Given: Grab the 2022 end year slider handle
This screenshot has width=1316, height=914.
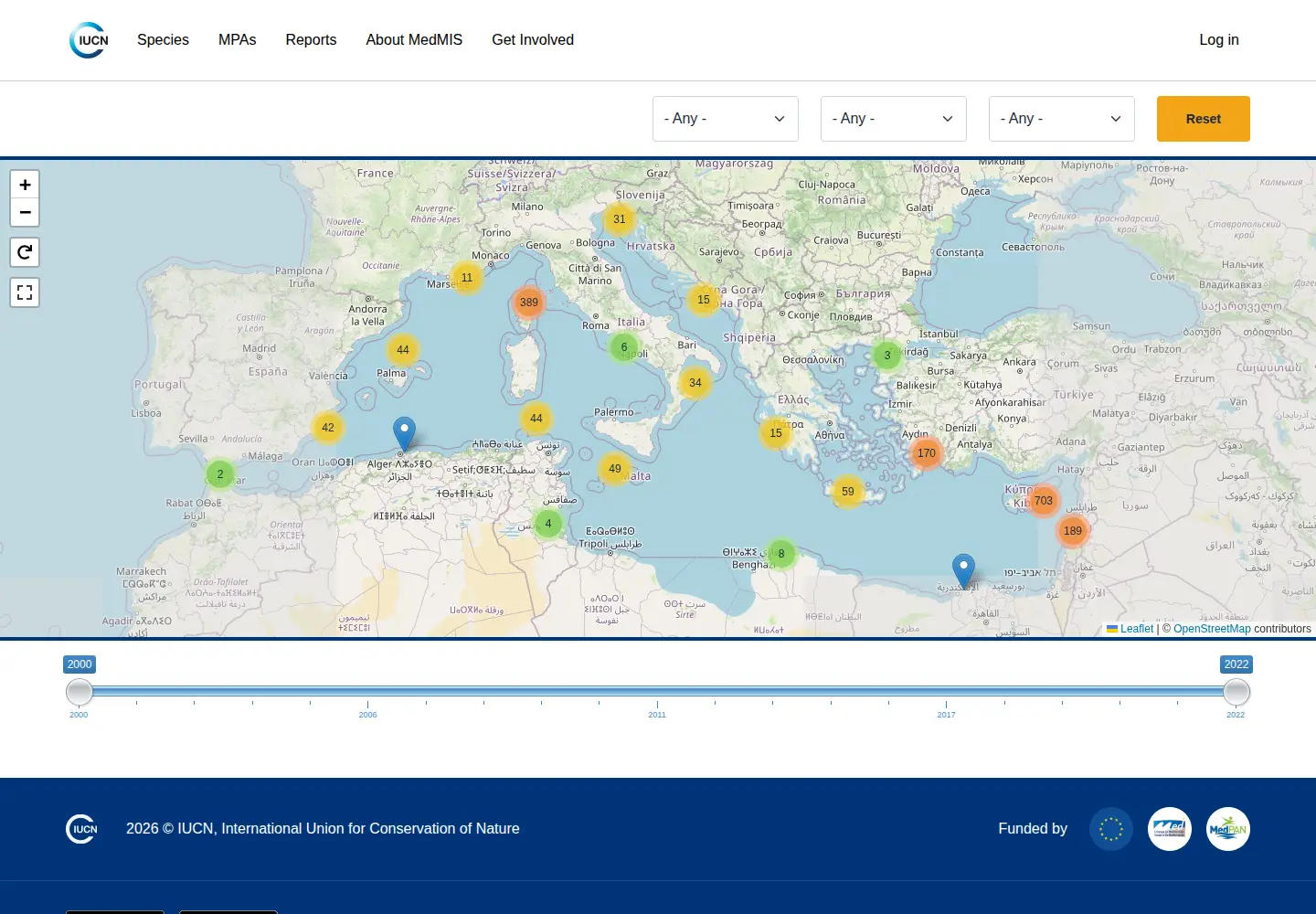Looking at the screenshot, I should pos(1236,692).
